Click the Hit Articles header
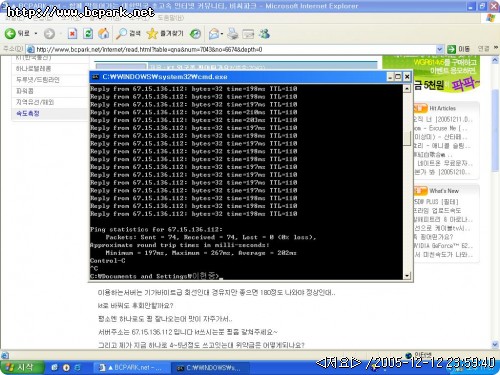500x375 pixels. [442, 108]
